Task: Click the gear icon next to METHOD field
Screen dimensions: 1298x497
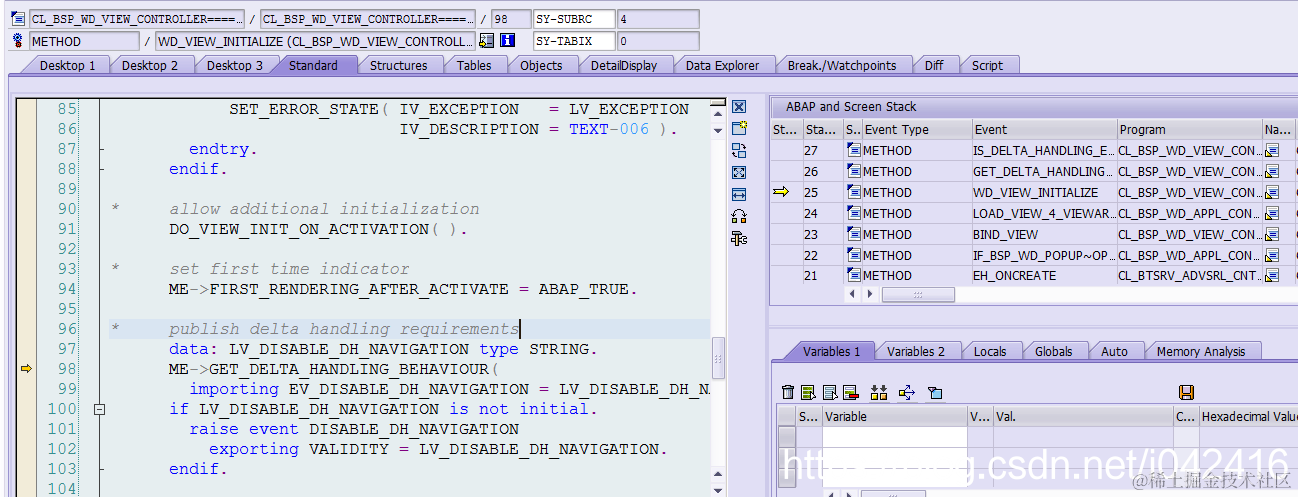Action: [x=18, y=41]
